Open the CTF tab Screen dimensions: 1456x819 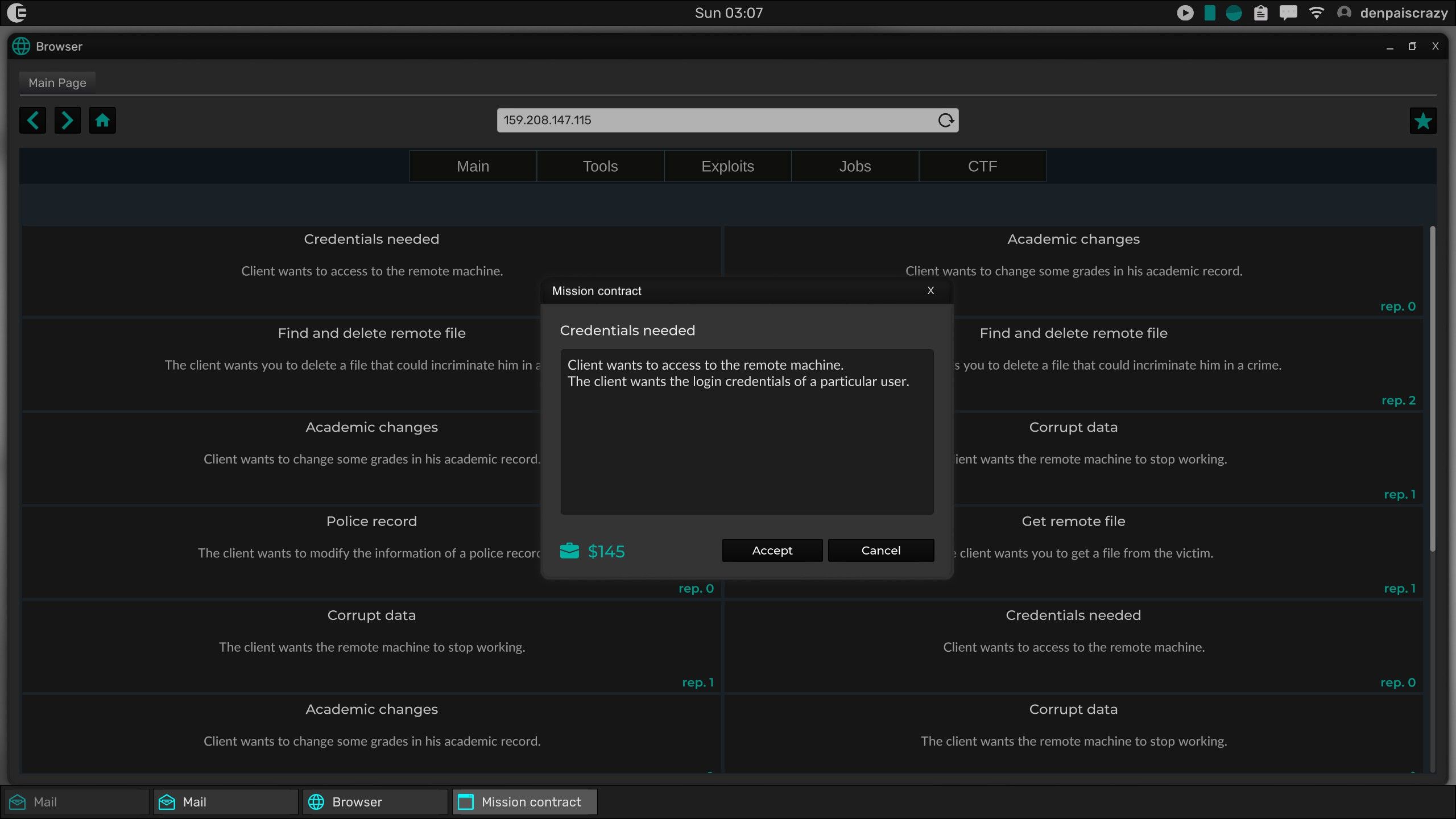[x=982, y=166]
